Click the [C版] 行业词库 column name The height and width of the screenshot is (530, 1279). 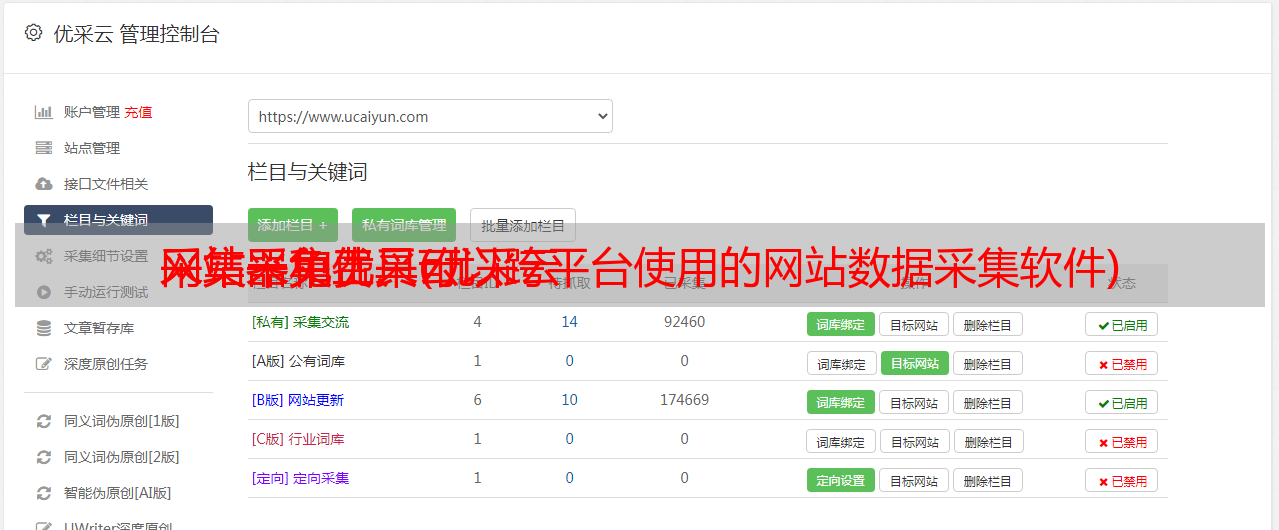click(x=298, y=439)
